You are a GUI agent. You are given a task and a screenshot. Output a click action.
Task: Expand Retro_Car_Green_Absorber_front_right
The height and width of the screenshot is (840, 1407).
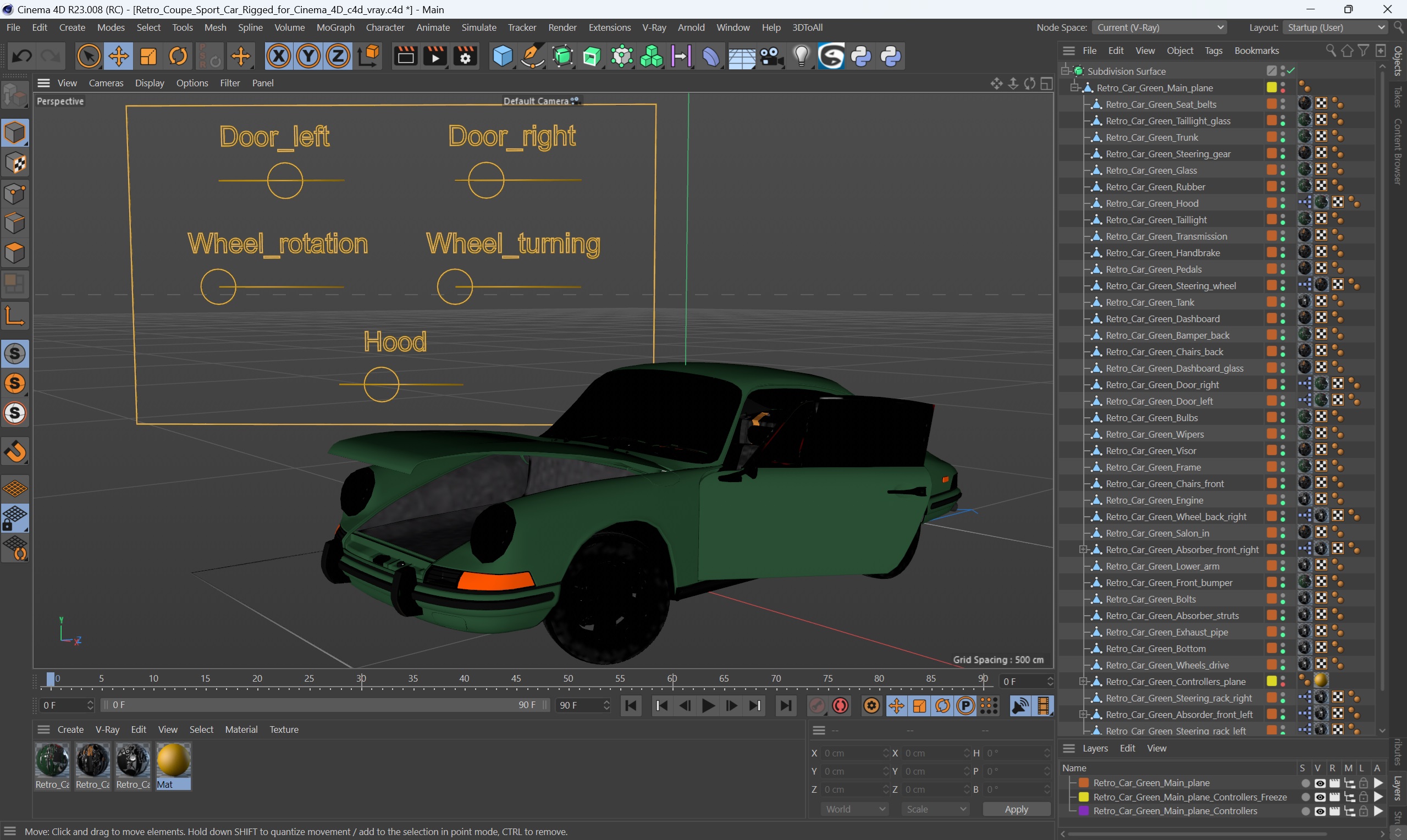1083,549
